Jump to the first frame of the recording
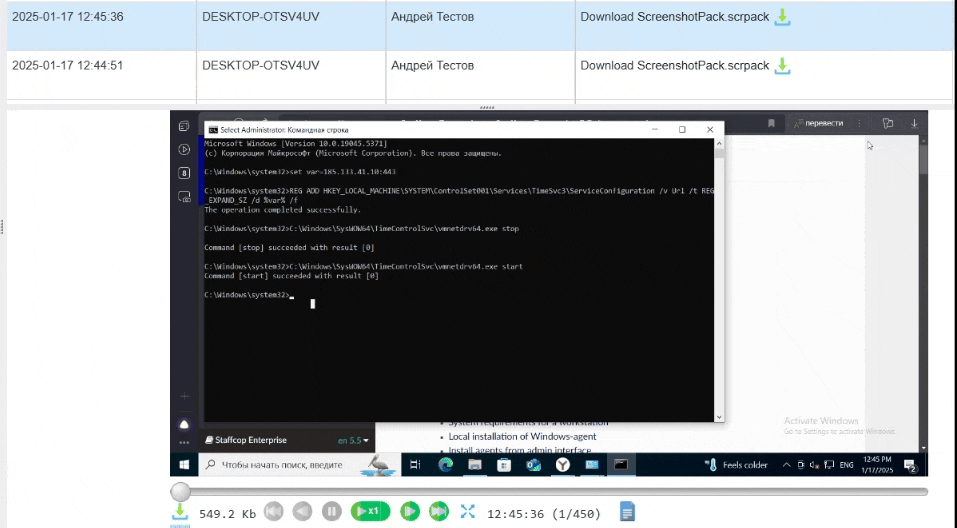957x528 pixels. point(274,512)
